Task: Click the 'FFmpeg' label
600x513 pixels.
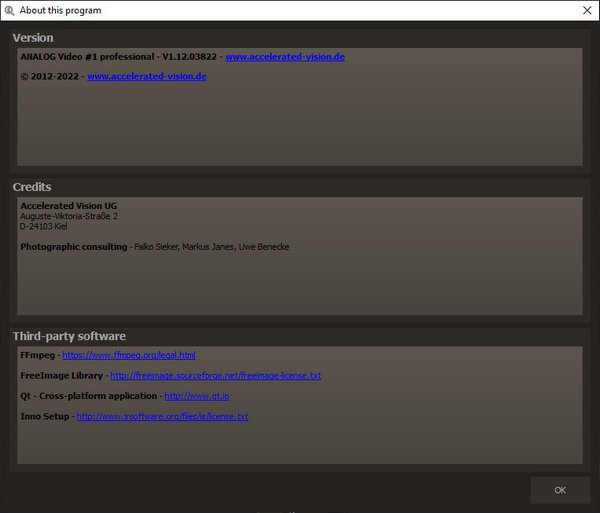Action: (x=38, y=355)
